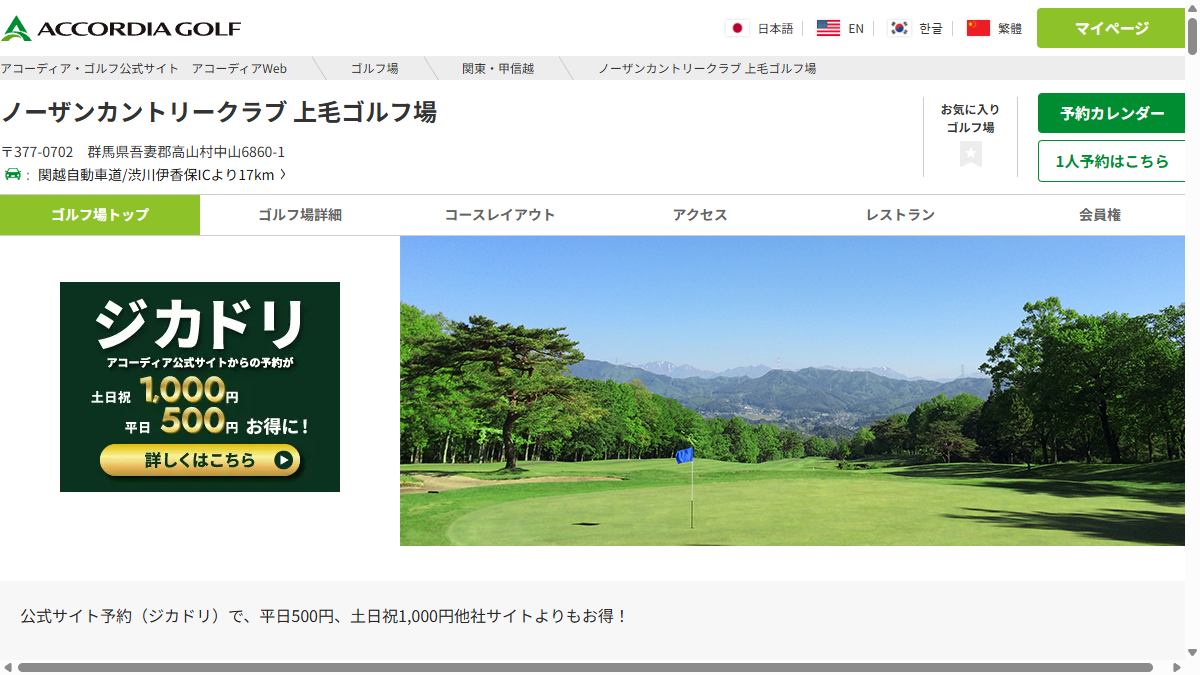Switch language to 한글
The image size is (1200, 675).
931,29
